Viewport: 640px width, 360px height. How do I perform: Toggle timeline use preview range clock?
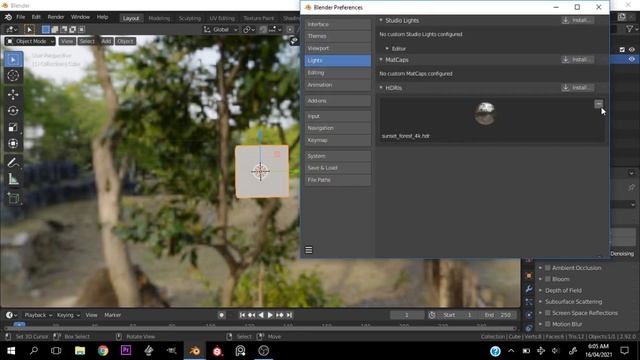(x=432, y=315)
